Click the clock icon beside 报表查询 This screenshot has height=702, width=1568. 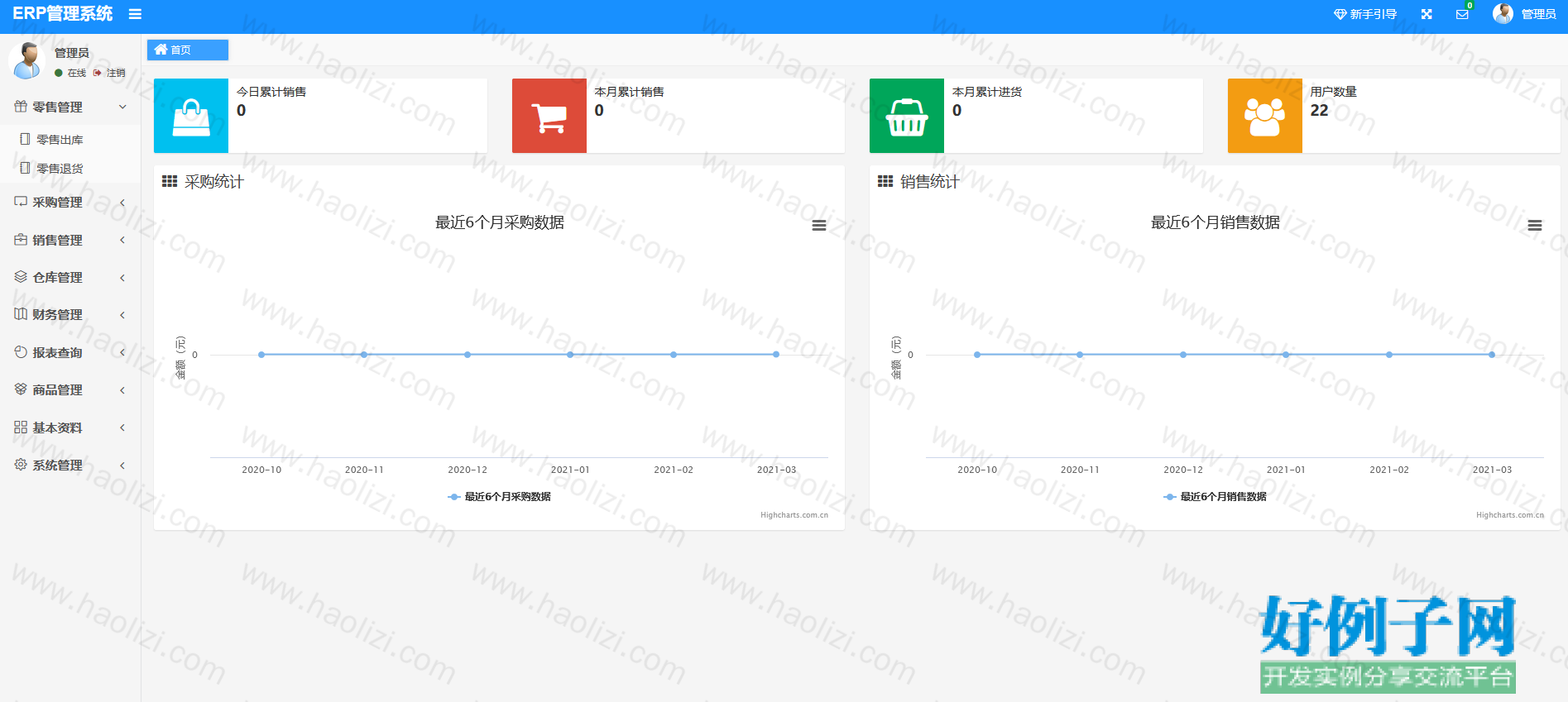[x=21, y=351]
